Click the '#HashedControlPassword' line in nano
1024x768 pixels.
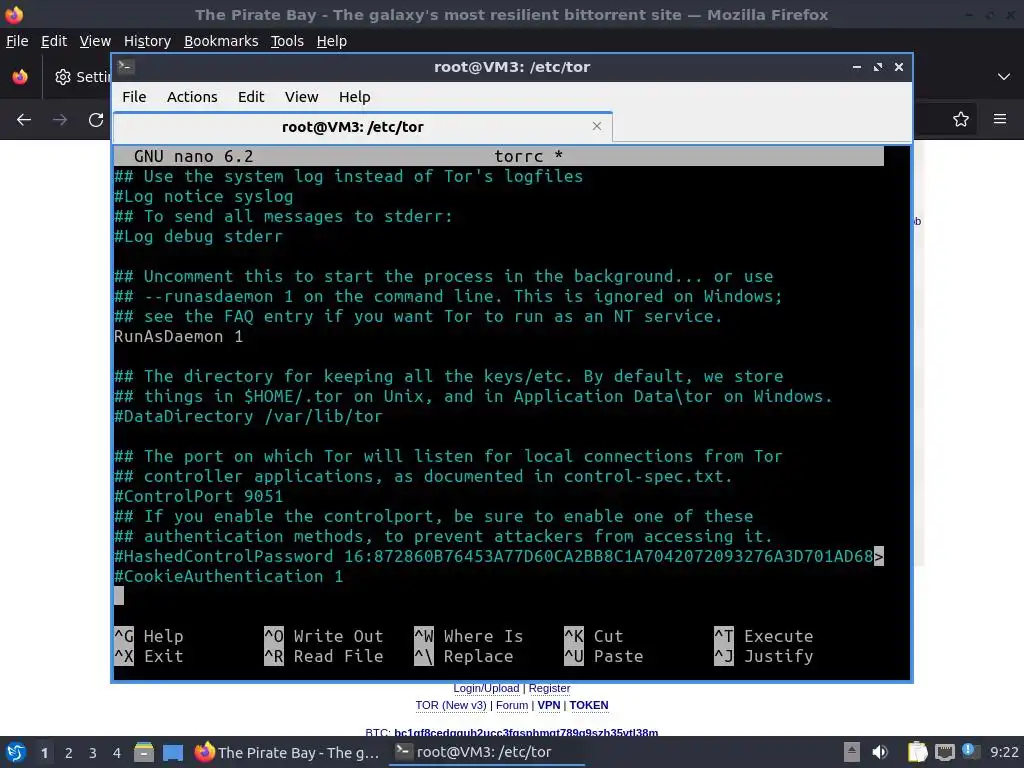pyautogui.click(x=498, y=556)
